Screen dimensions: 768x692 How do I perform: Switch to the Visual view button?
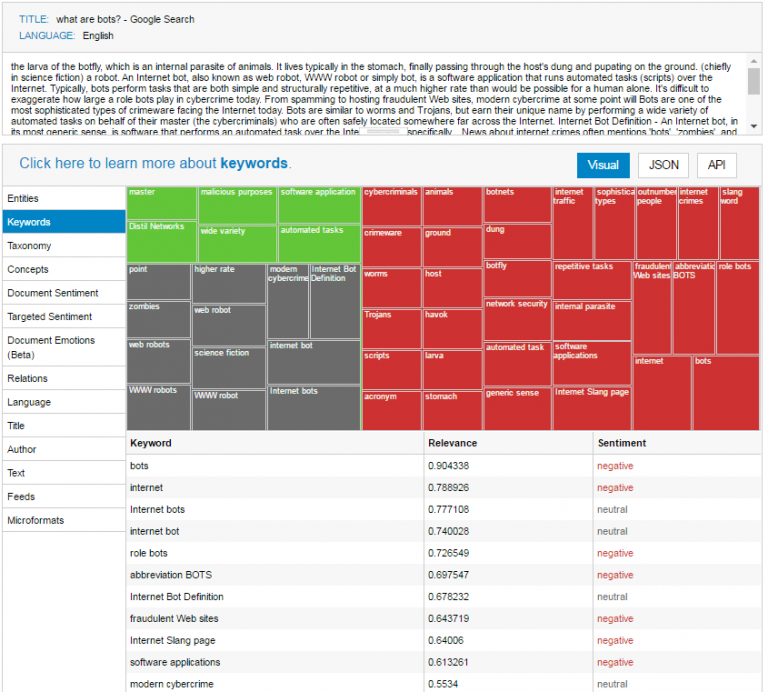click(603, 165)
